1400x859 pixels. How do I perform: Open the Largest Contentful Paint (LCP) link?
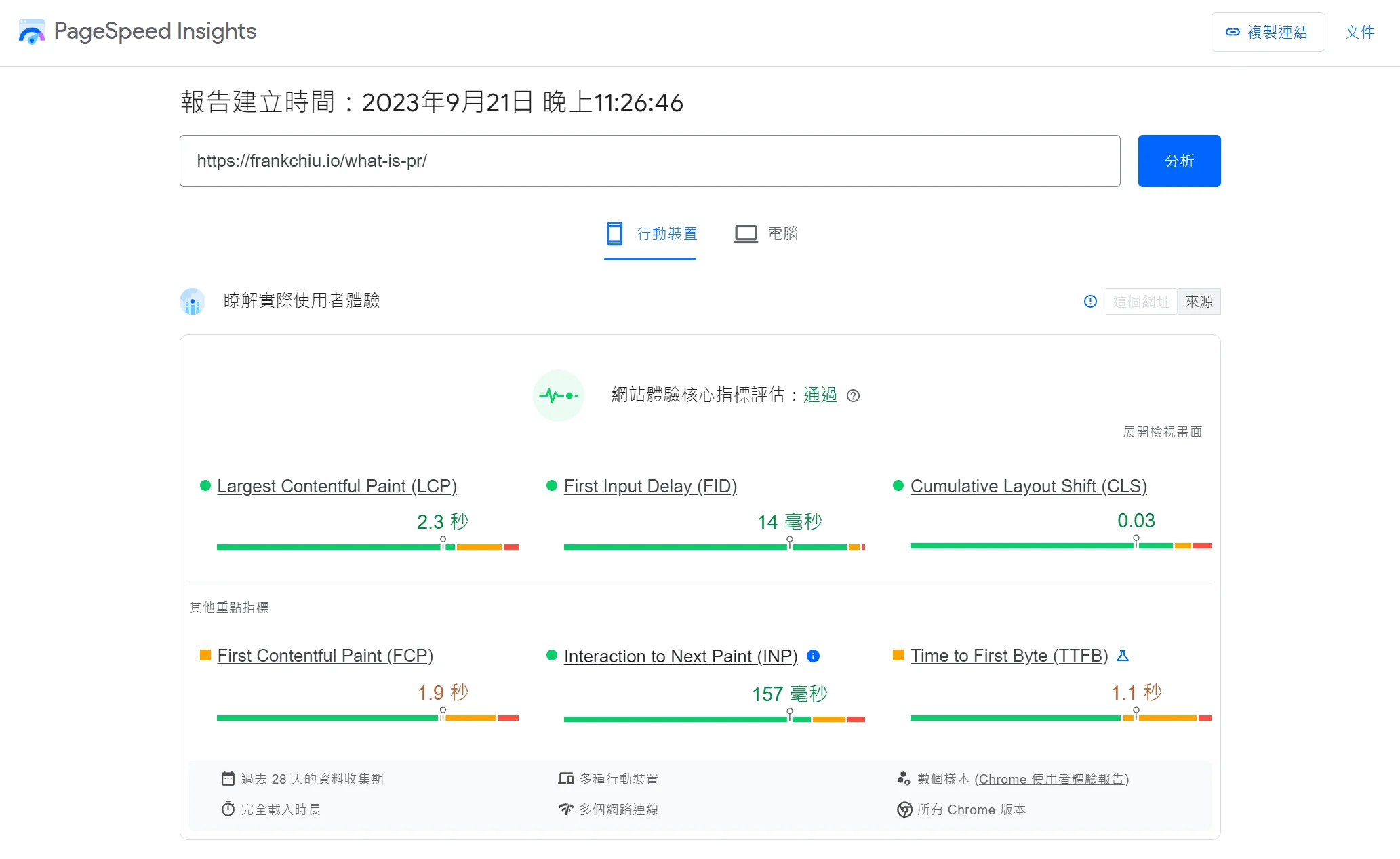click(x=337, y=485)
